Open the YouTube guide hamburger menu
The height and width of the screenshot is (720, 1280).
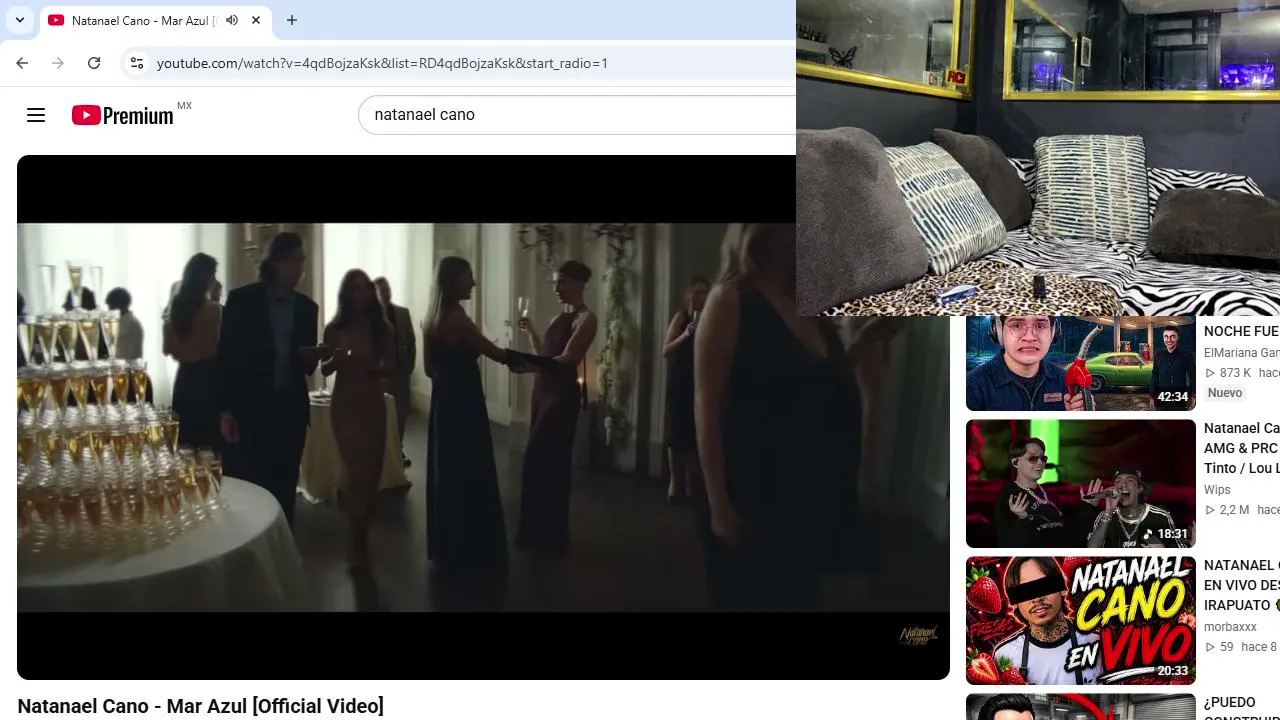(x=36, y=115)
